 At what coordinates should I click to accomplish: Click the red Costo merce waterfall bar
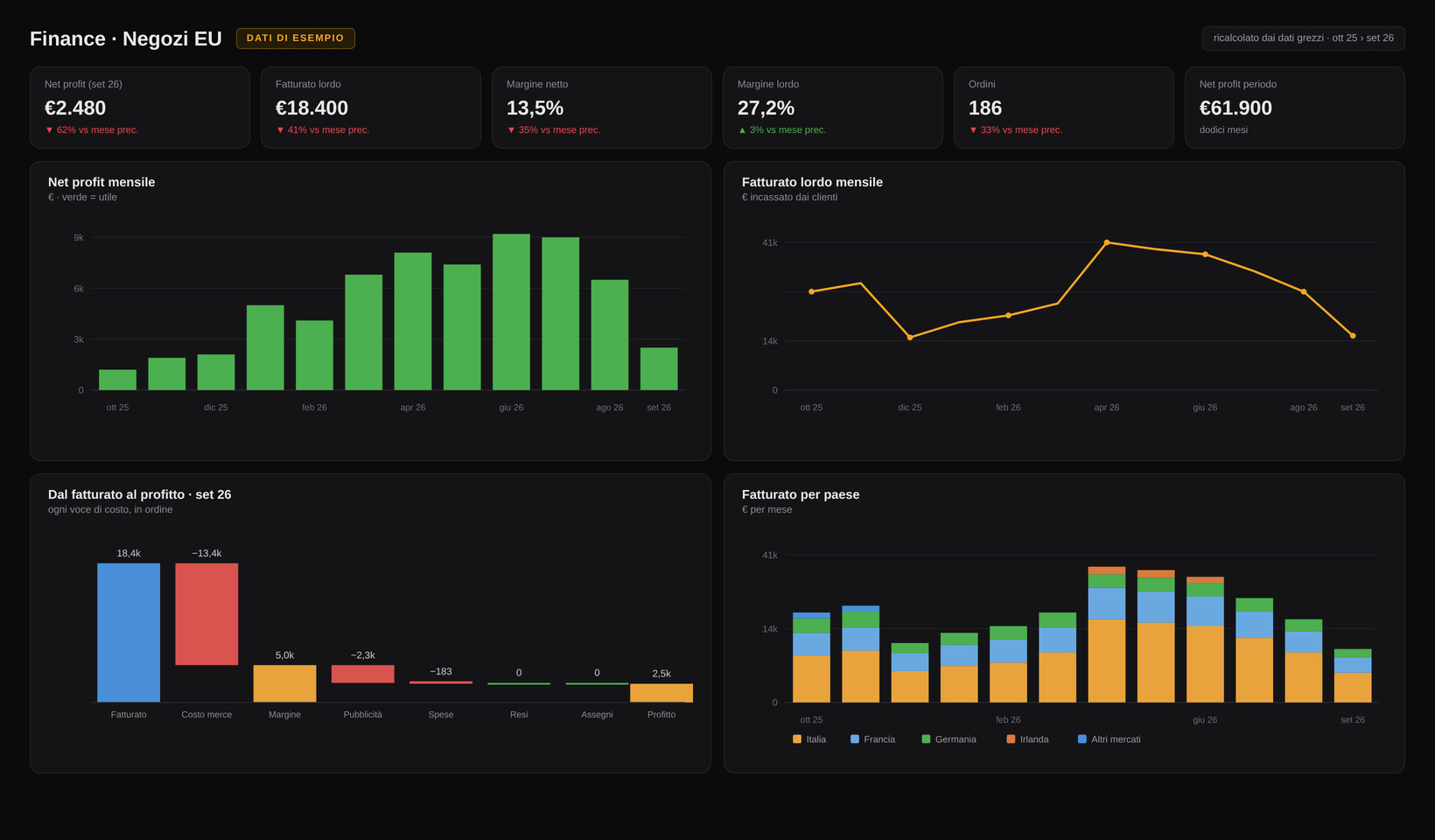click(206, 614)
